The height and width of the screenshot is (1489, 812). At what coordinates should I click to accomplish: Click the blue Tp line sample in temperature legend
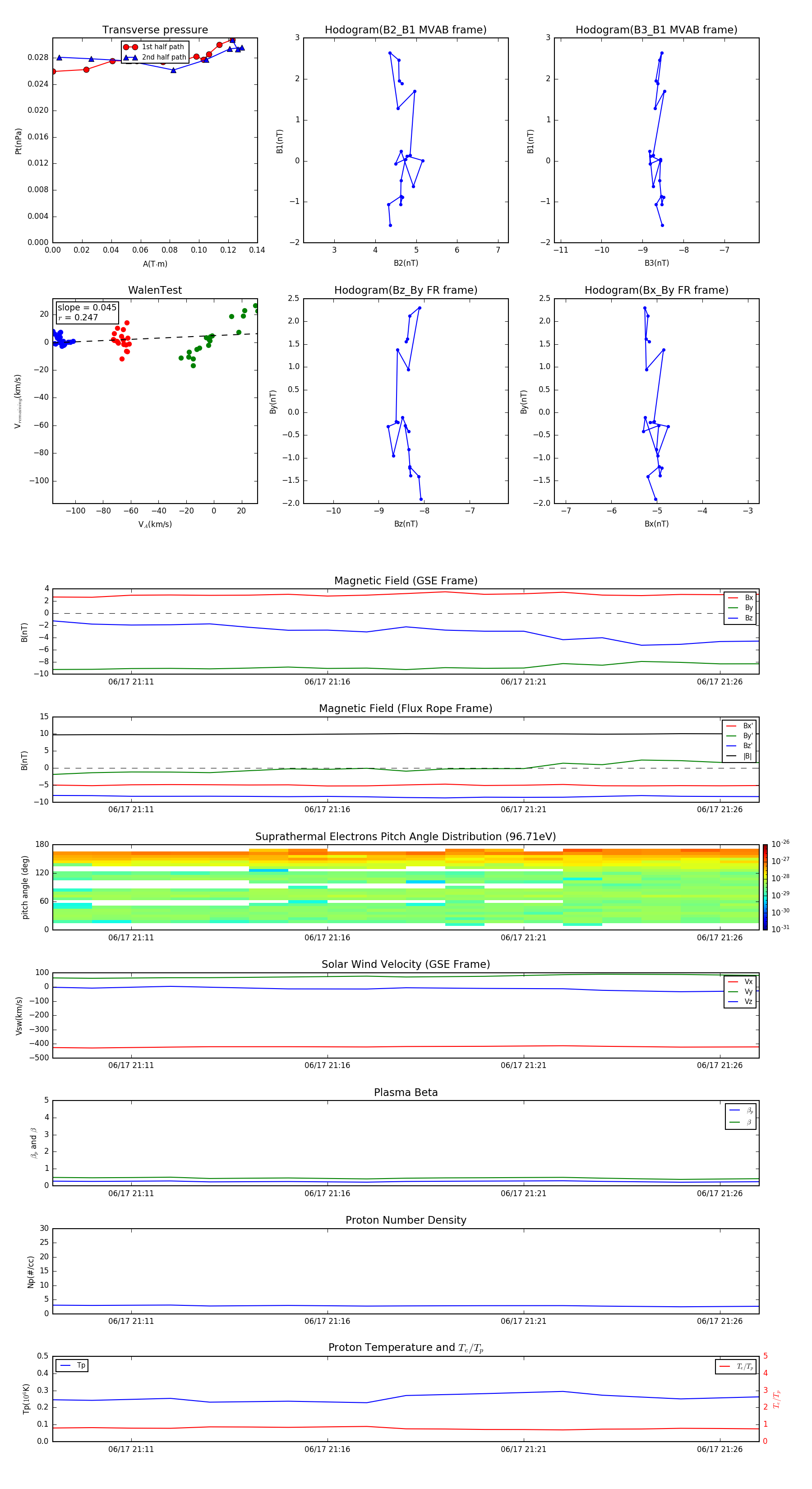(64, 1365)
